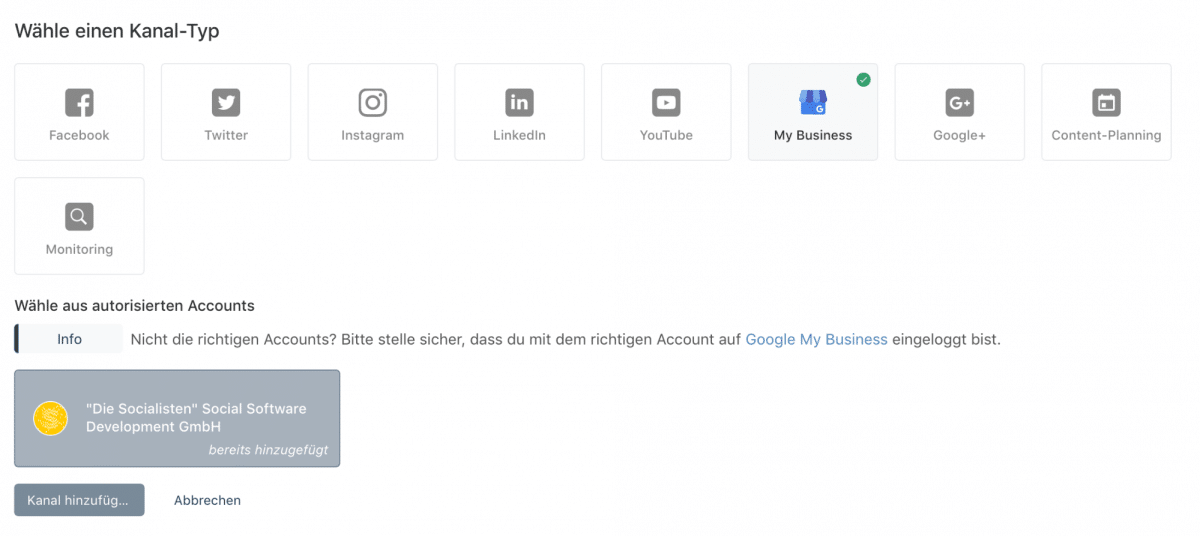Click the Socialisten yellow account logo
This screenshot has height=536, width=1200.
click(50, 418)
